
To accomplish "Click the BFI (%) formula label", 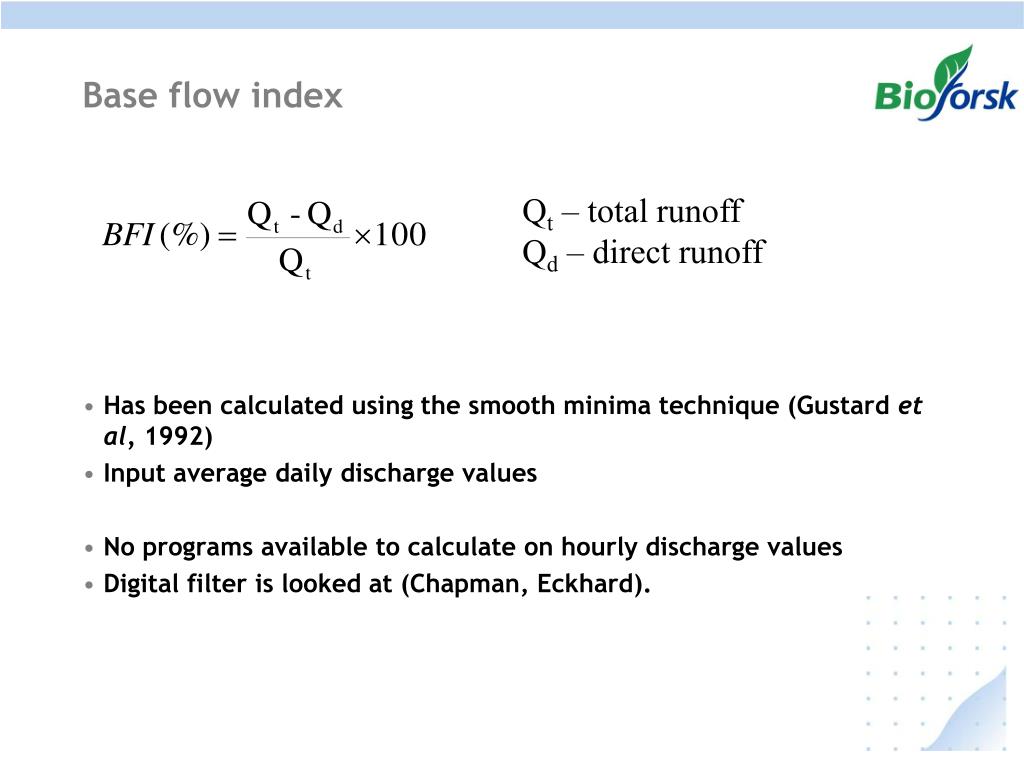I will click(157, 235).
